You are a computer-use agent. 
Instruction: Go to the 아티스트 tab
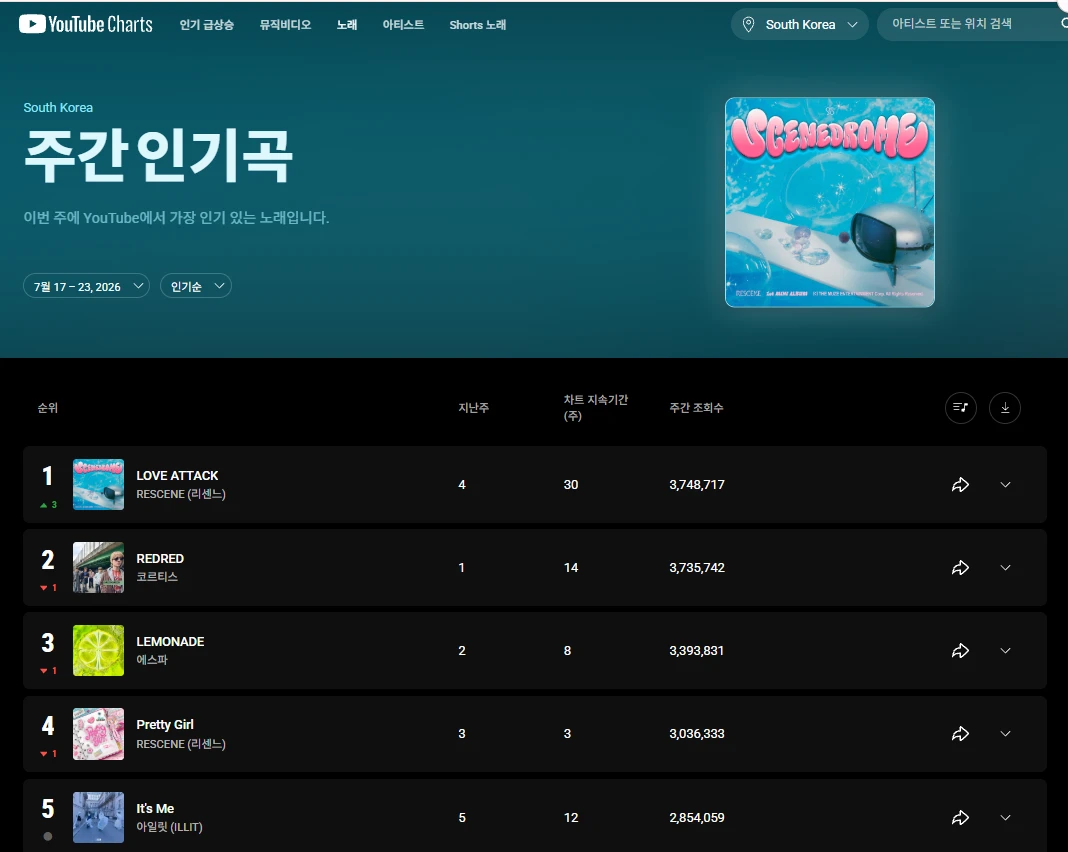(x=403, y=25)
